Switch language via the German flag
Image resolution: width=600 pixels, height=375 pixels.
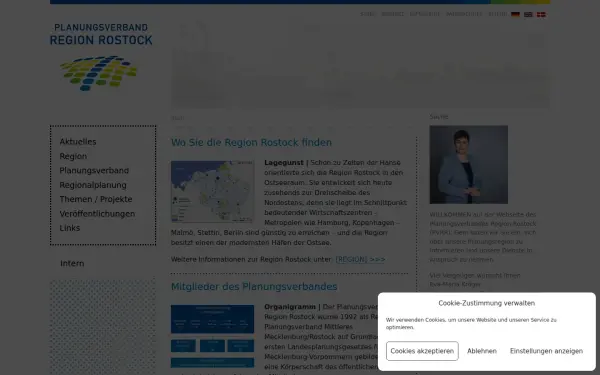point(515,14)
